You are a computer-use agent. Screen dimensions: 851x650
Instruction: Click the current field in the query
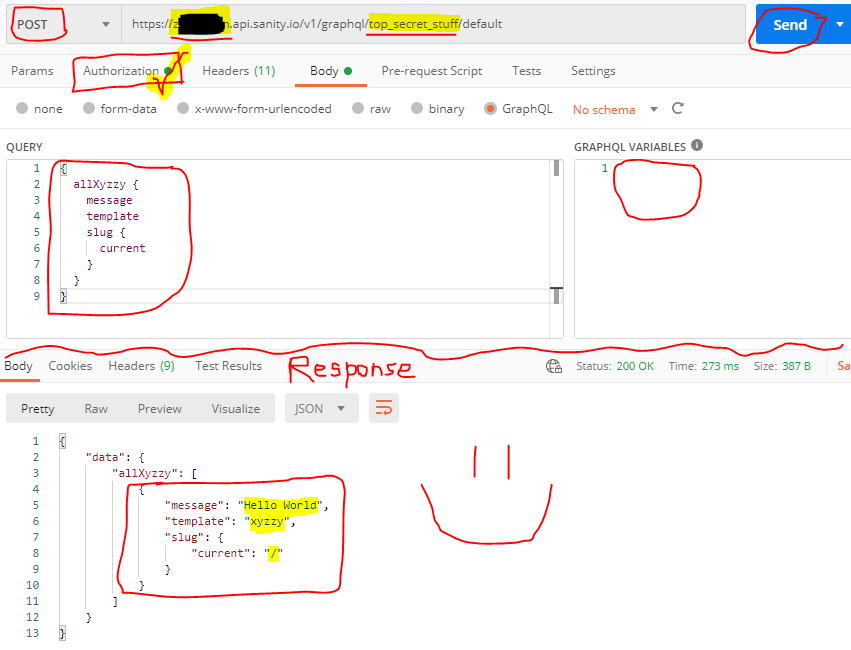tap(122, 248)
